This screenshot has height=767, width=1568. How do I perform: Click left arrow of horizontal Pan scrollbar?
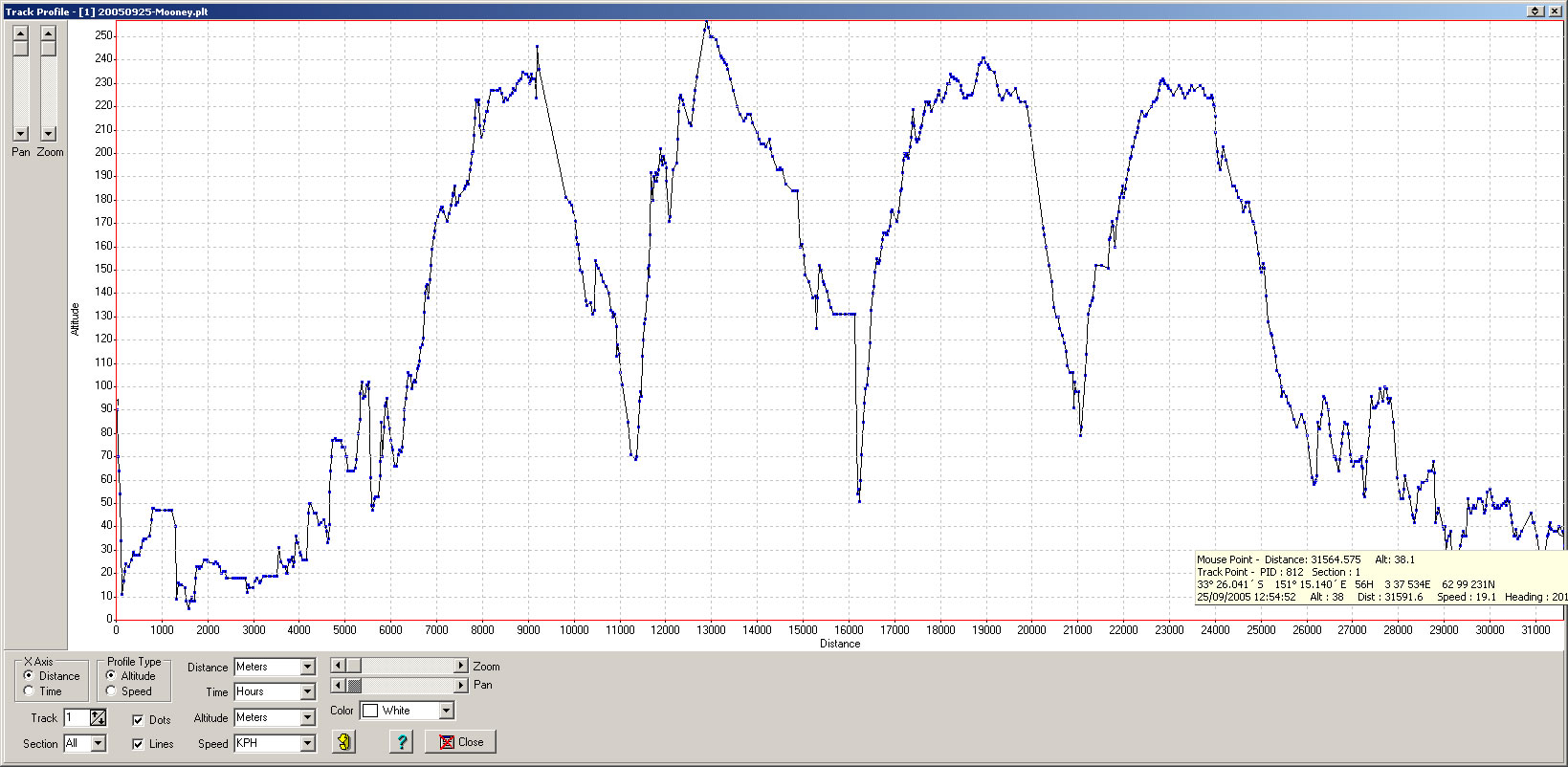(338, 686)
